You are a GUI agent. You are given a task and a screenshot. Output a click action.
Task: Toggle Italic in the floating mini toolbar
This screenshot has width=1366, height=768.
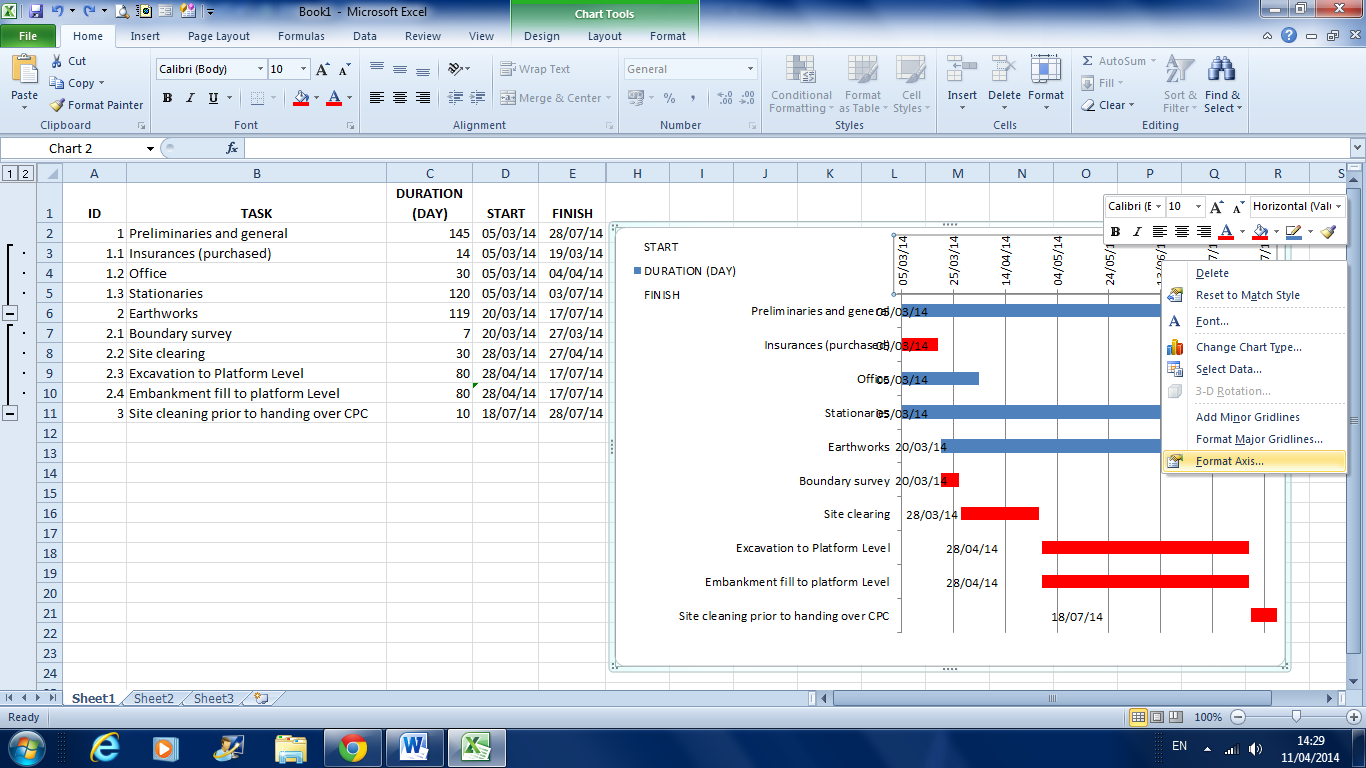click(x=1137, y=231)
